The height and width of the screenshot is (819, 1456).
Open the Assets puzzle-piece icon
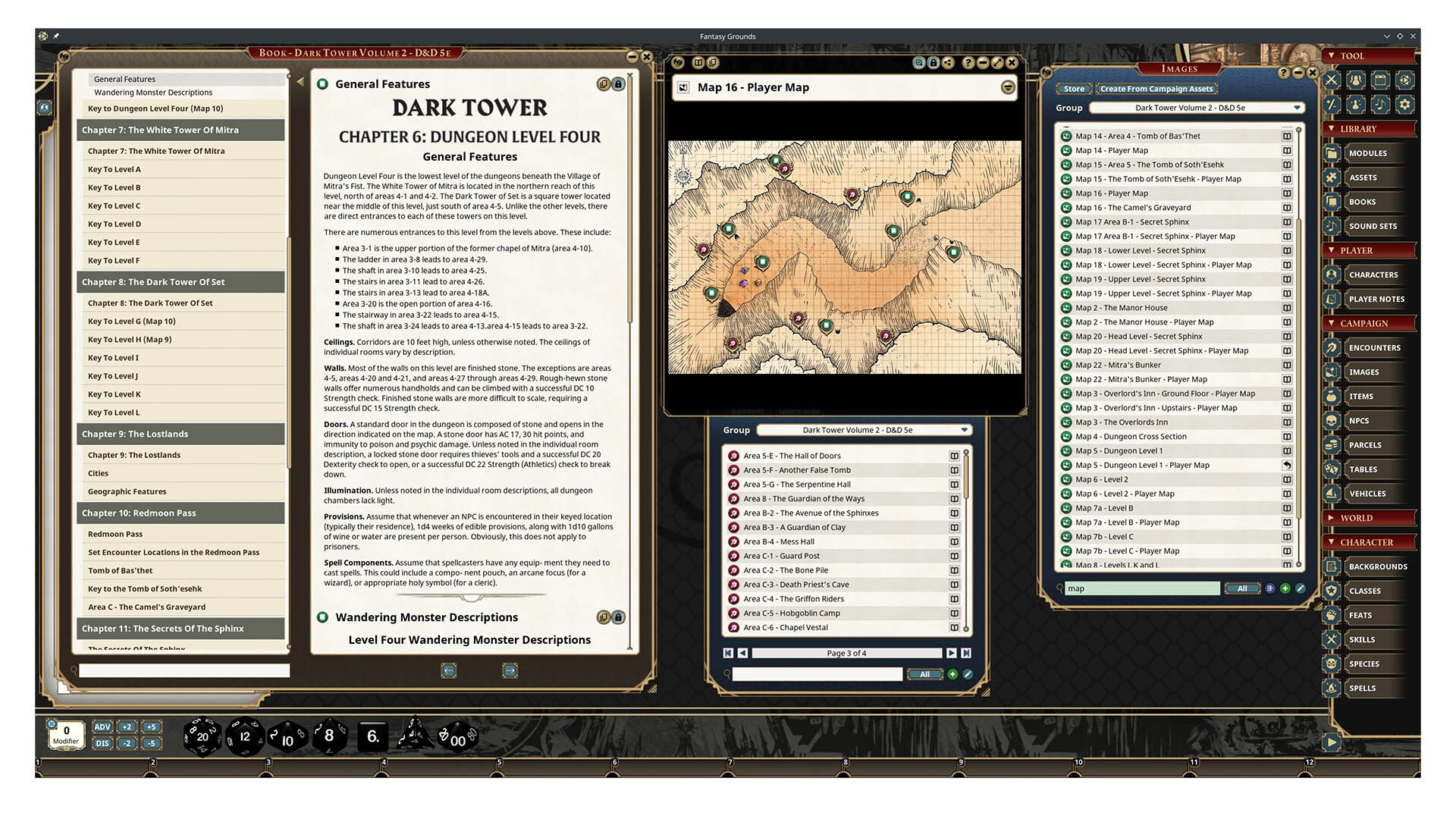(x=1332, y=177)
